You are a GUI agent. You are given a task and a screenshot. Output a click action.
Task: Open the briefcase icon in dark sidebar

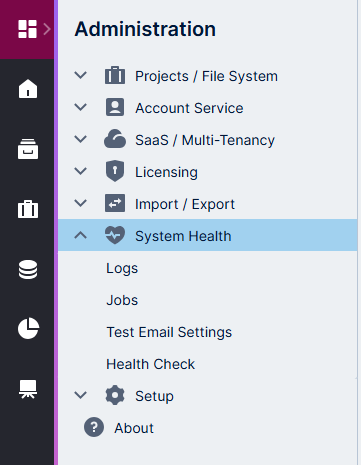[x=28, y=209]
